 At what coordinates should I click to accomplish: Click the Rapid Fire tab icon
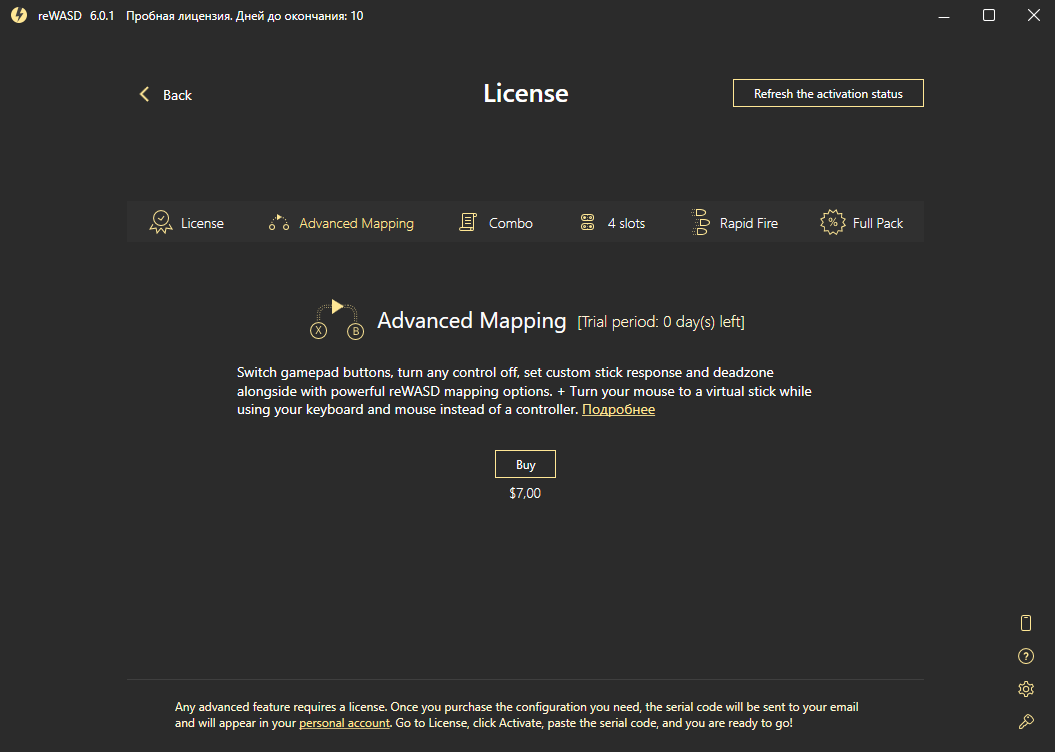click(700, 223)
